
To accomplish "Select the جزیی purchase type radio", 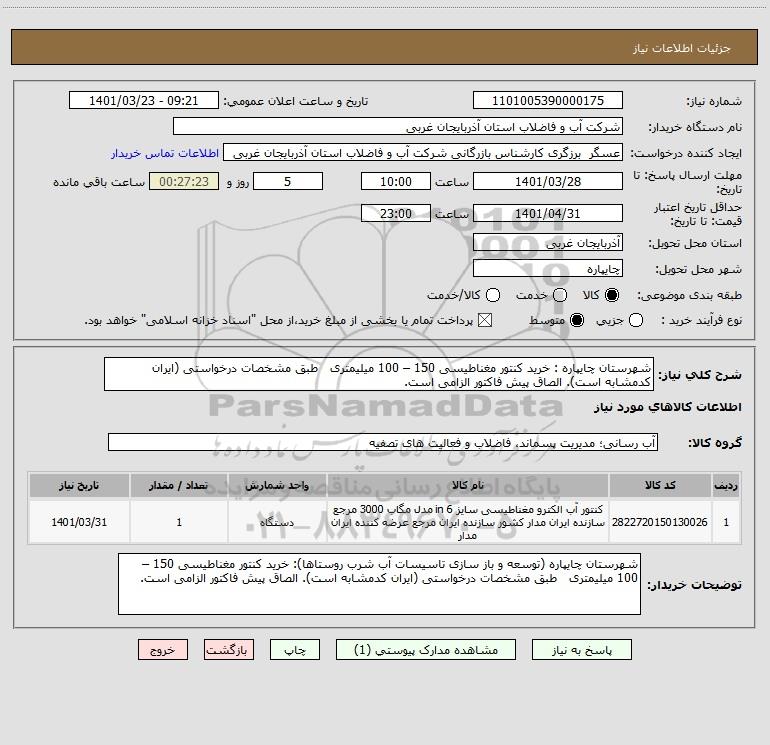I will point(636,320).
